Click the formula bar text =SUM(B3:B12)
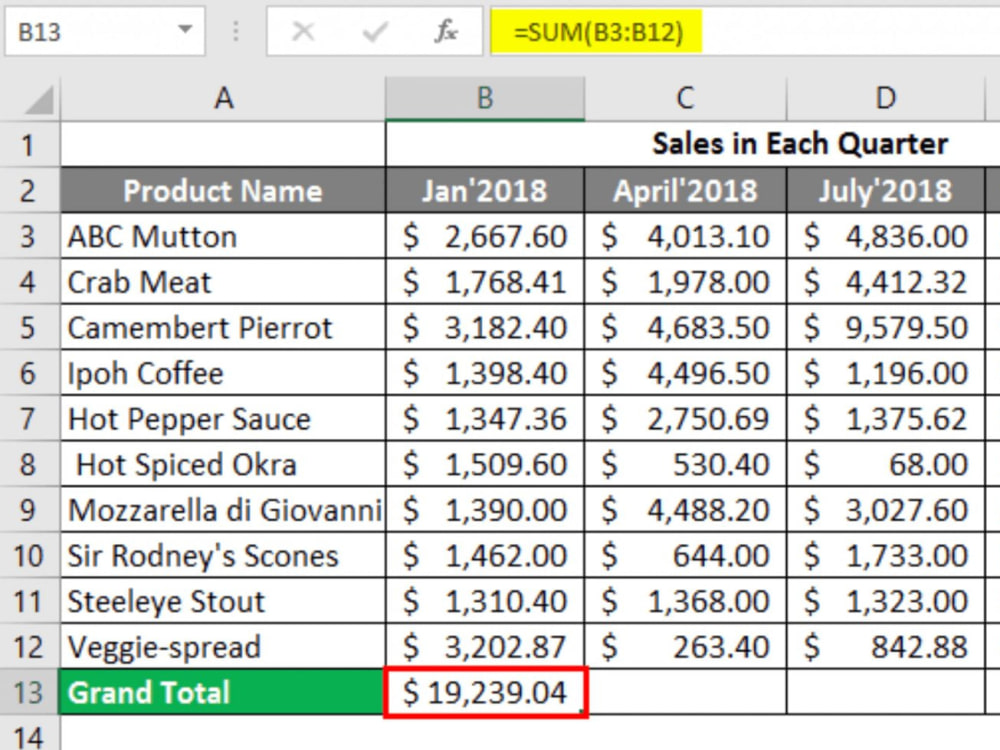 pos(598,31)
